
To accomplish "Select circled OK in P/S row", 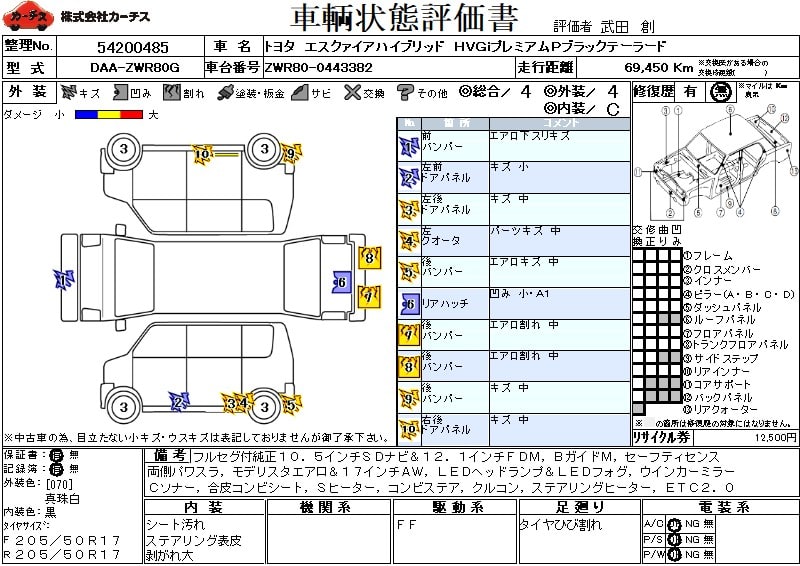I will tap(674, 539).
